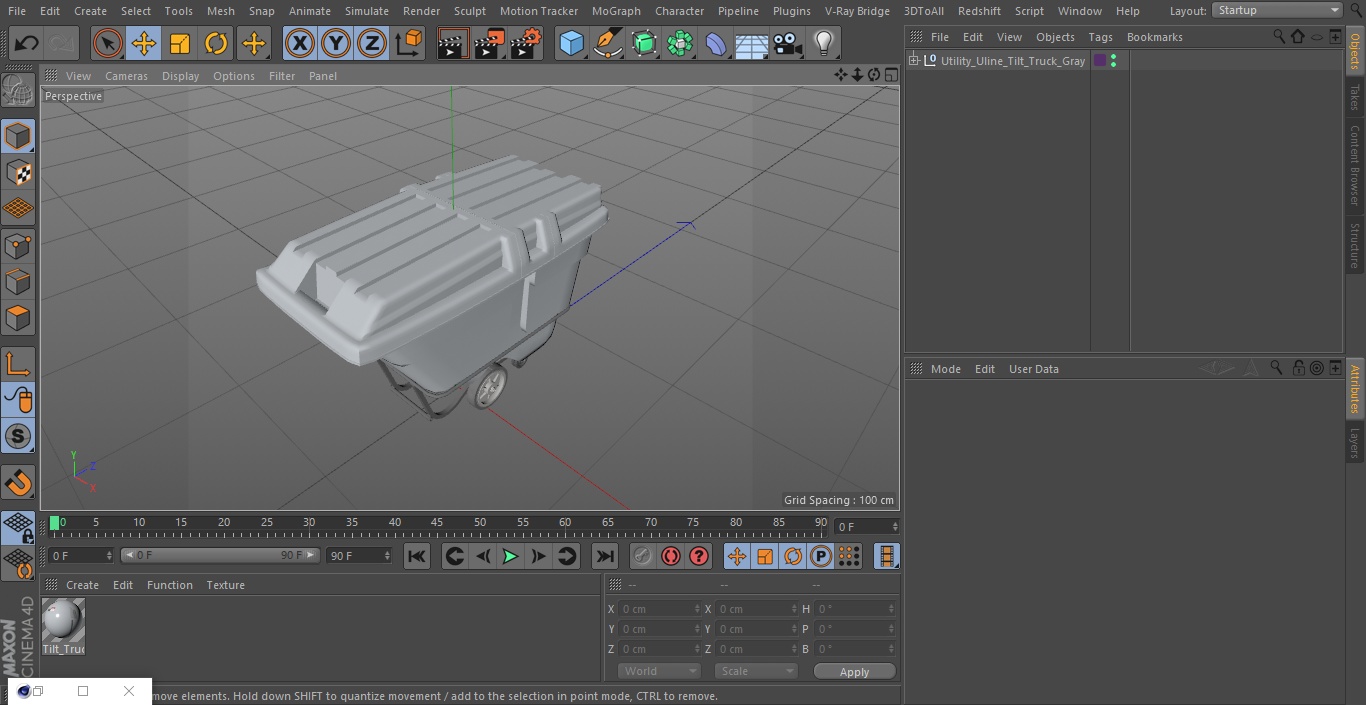This screenshot has width=1366, height=705.
Task: Click the X position input field
Action: point(658,609)
